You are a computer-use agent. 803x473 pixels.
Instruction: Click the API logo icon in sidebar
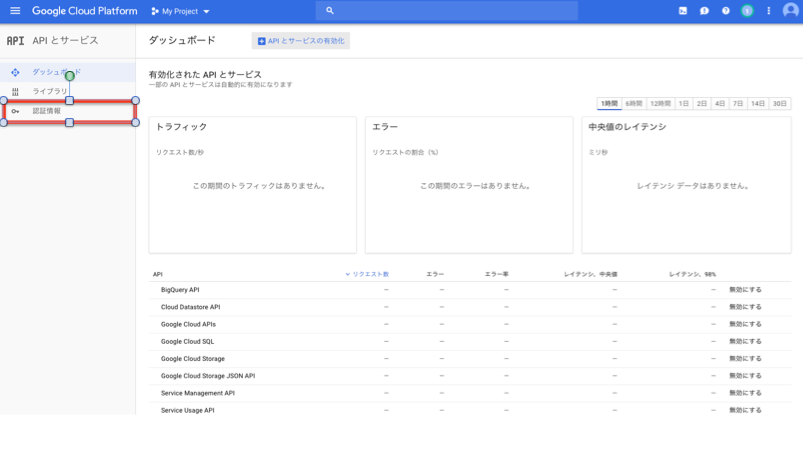coord(15,40)
